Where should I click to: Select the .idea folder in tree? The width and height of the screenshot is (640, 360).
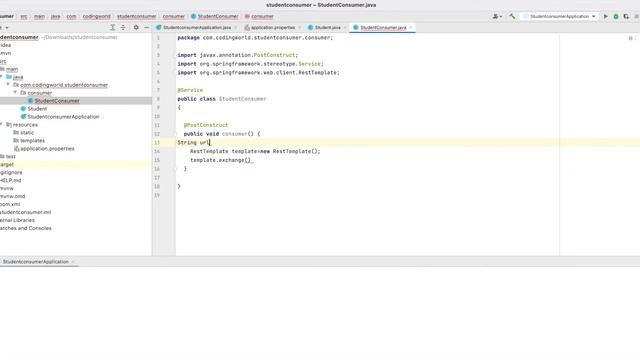(6, 45)
